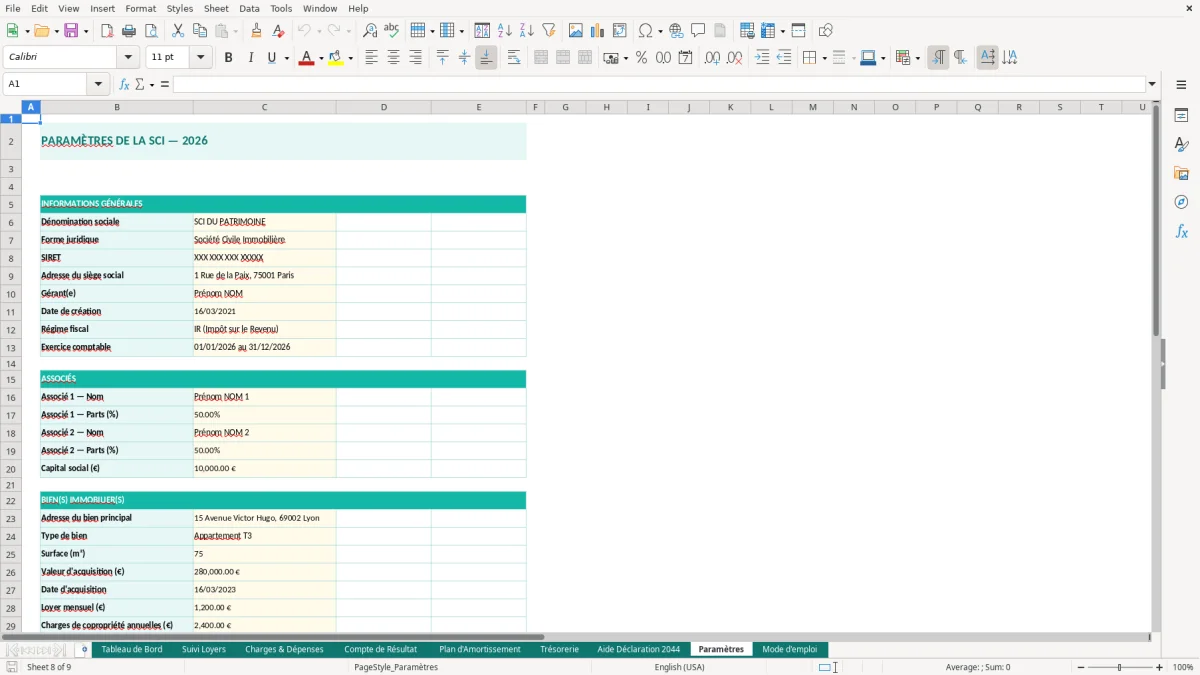Toggle Underline formatting
The image size is (1200, 675).
click(x=271, y=58)
